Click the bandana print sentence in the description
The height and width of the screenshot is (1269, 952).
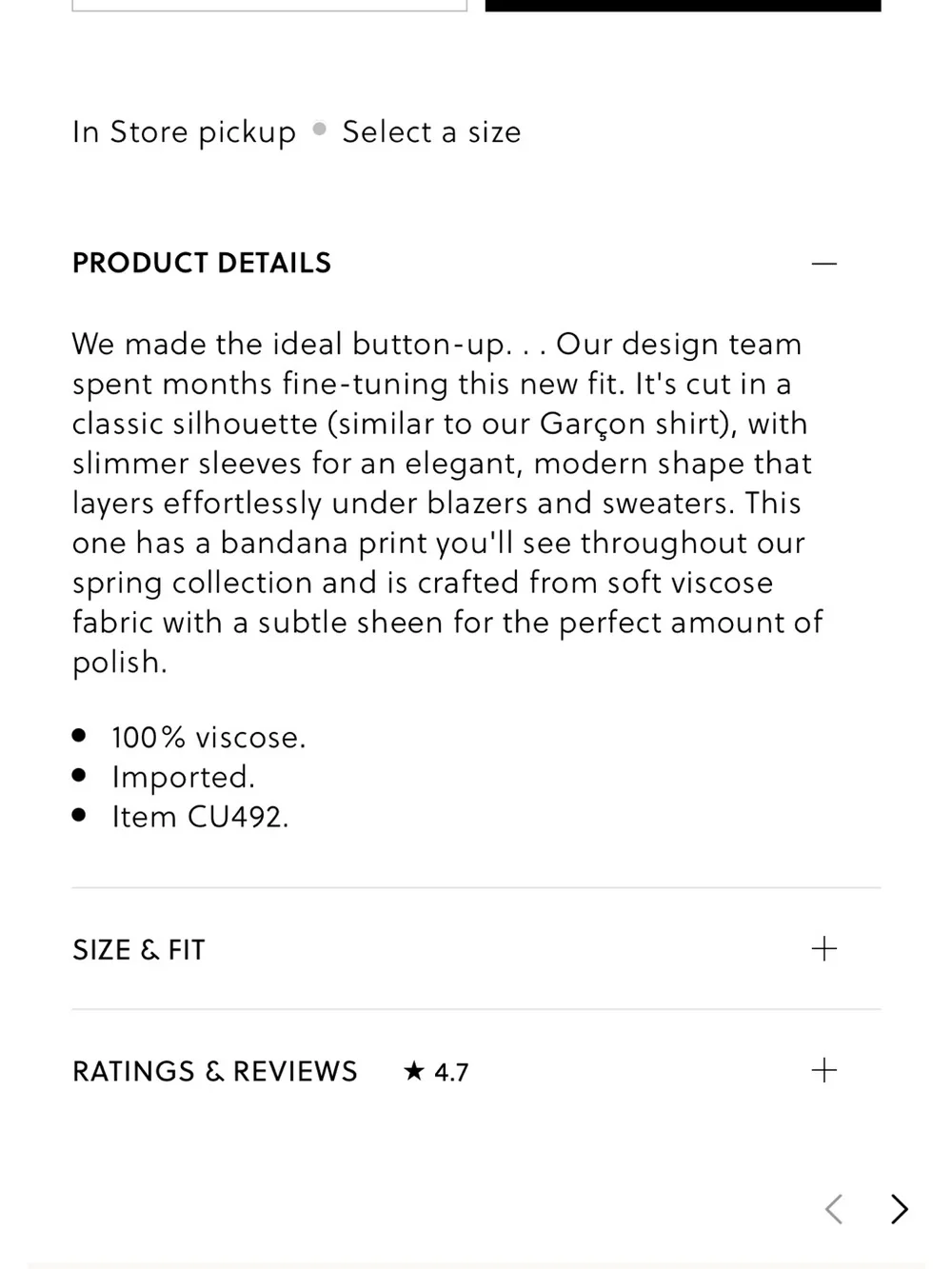click(448, 583)
